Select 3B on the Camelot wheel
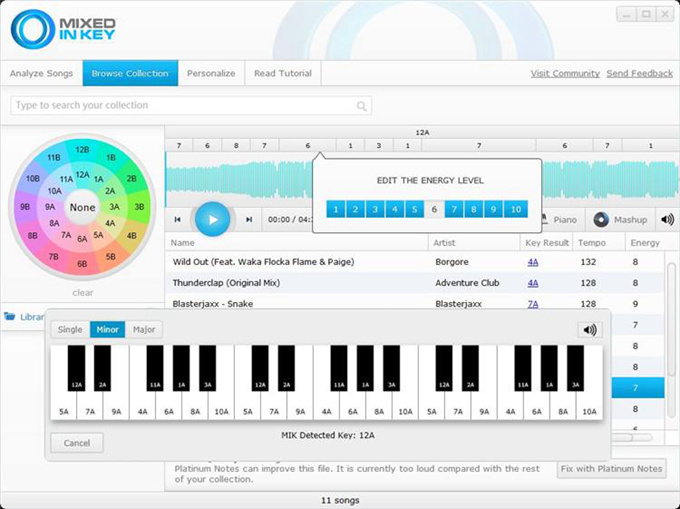This screenshot has height=509, width=680. pos(139,207)
